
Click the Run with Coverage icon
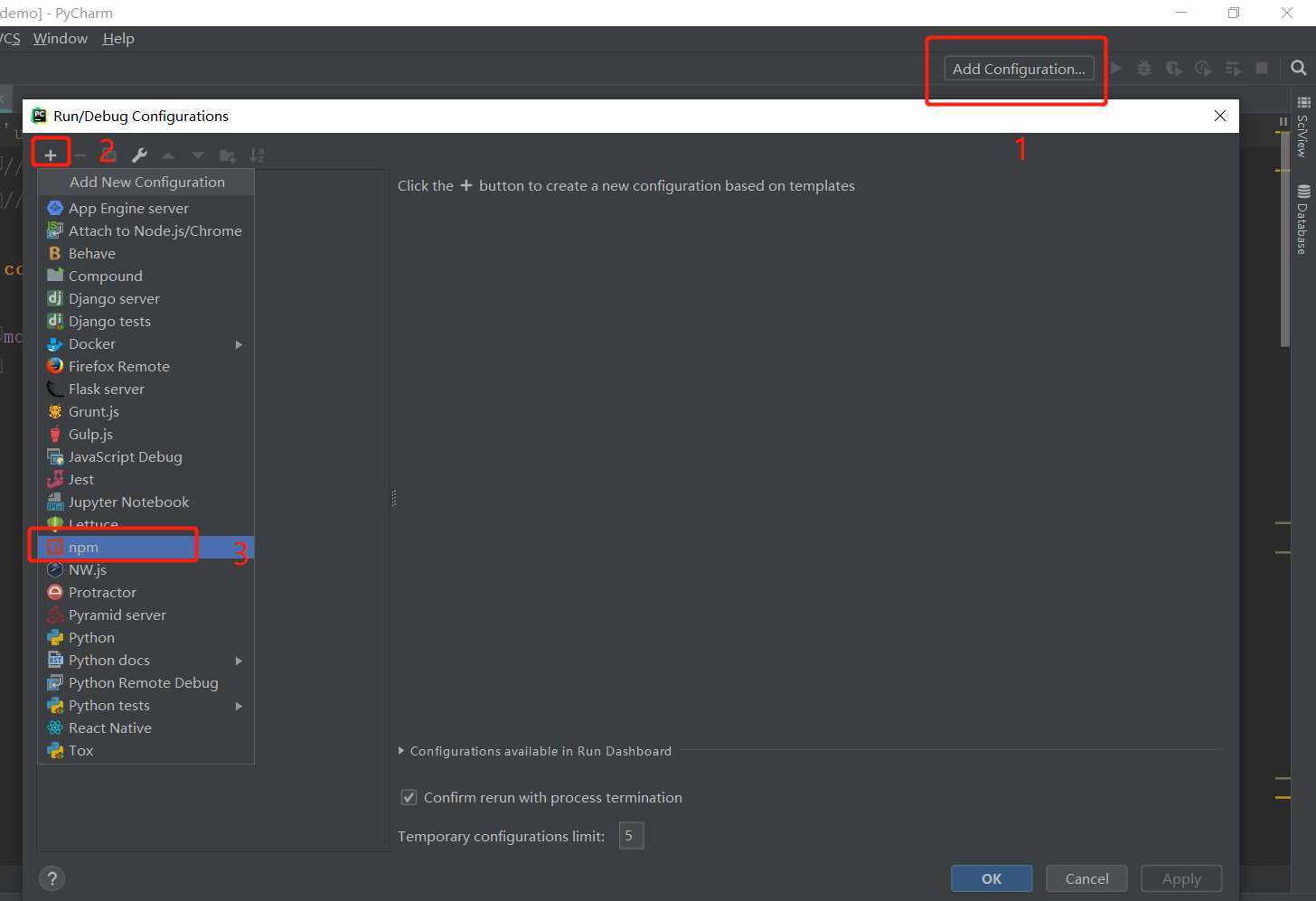[x=1173, y=68]
